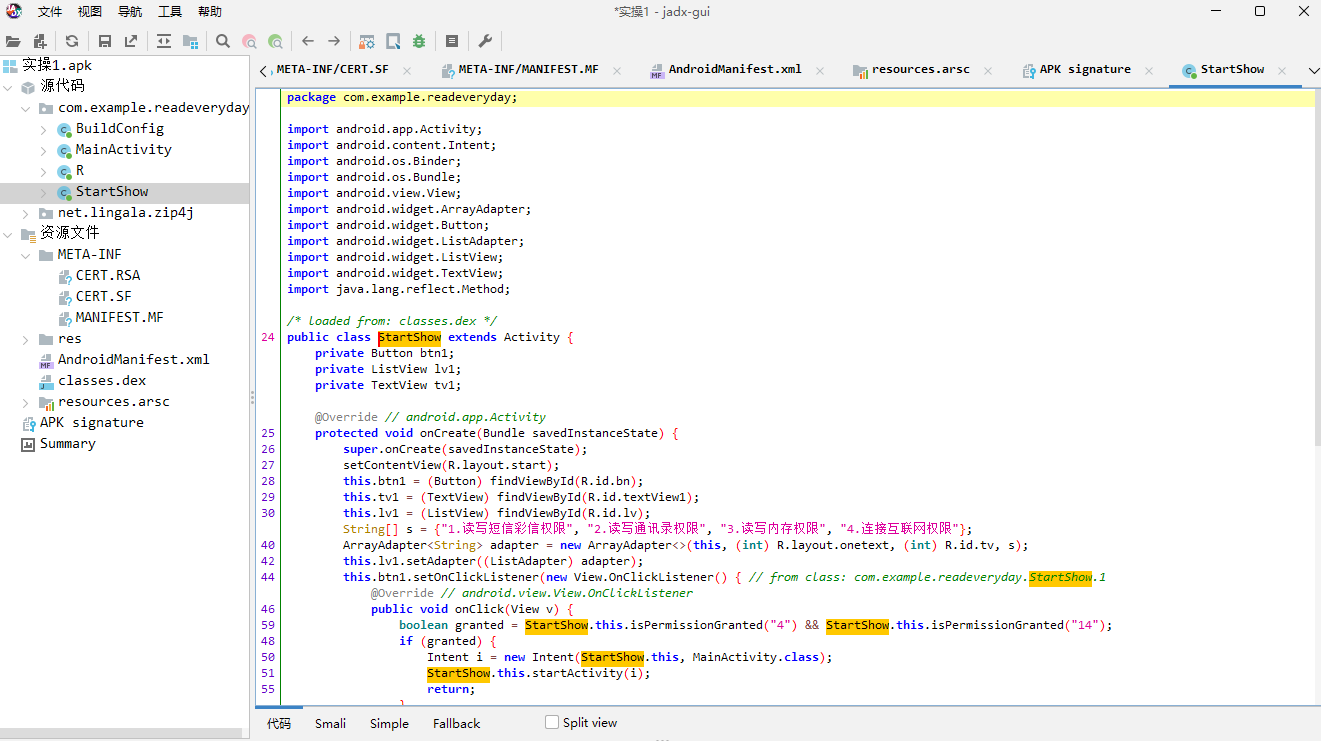
Task: Expand the resources.arsc tree node
Action: pos(25,402)
